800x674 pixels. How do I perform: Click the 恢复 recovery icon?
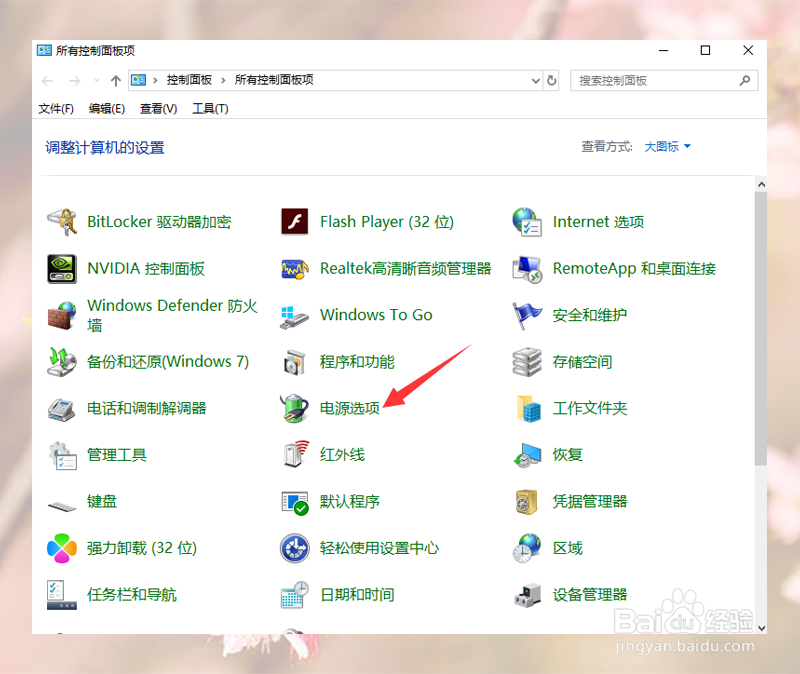coord(527,456)
